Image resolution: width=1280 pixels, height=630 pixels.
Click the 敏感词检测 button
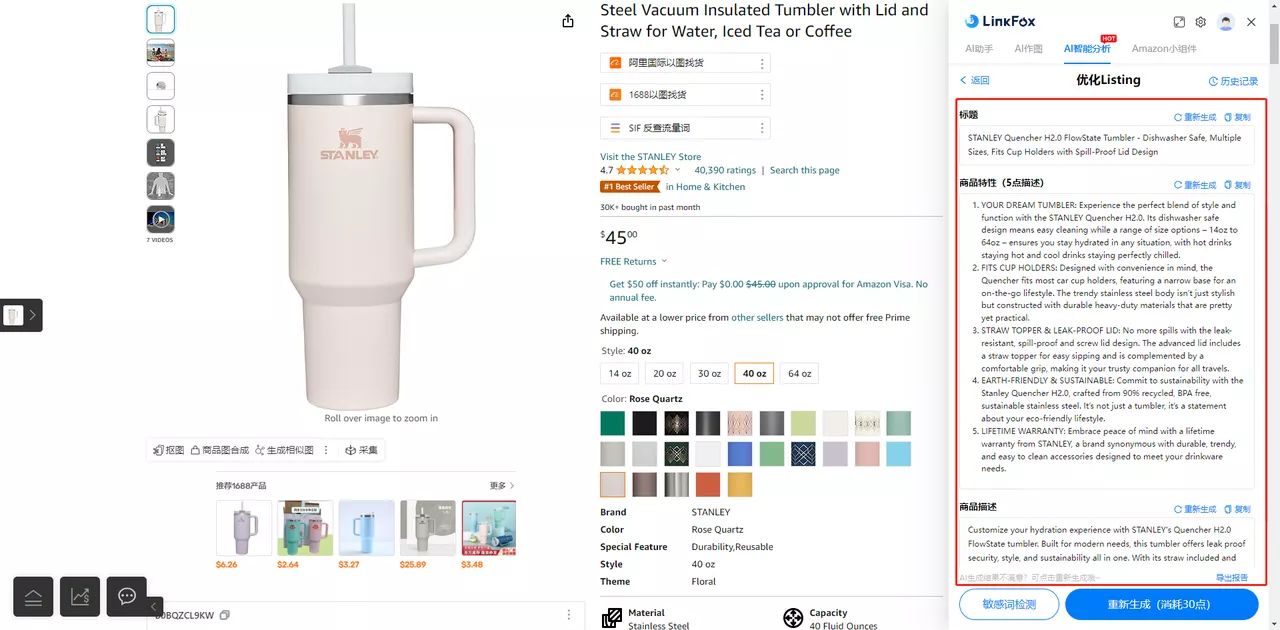click(1008, 604)
